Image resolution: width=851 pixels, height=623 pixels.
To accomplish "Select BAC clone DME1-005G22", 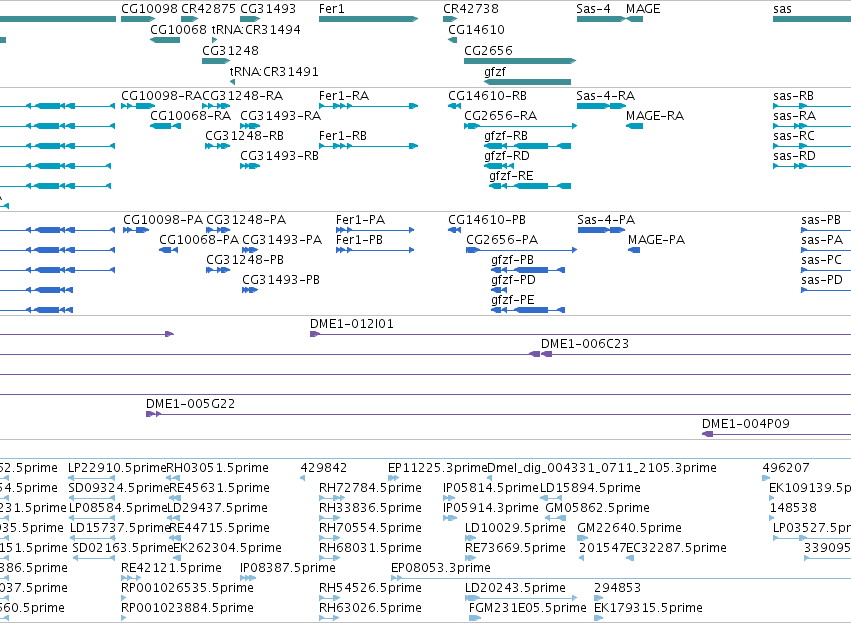I will pyautogui.click(x=190, y=405).
